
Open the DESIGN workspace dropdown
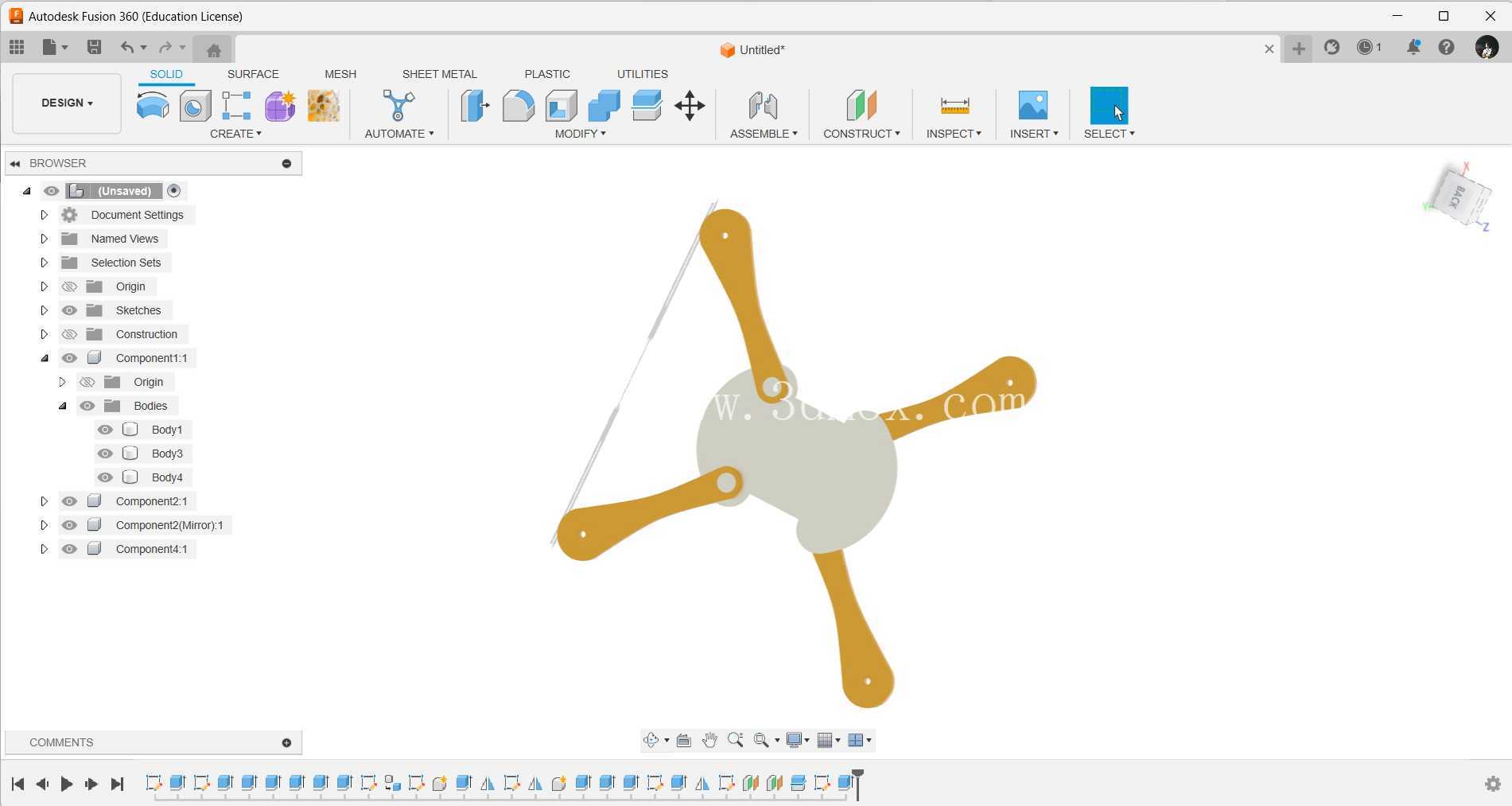click(67, 103)
